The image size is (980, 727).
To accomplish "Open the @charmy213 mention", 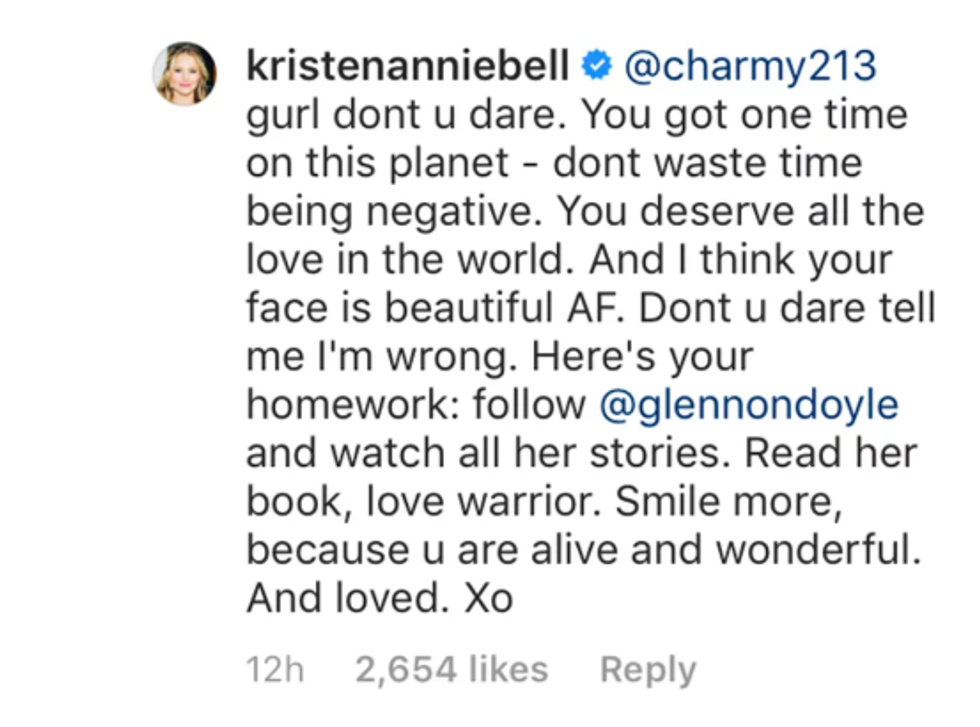I will tap(750, 67).
